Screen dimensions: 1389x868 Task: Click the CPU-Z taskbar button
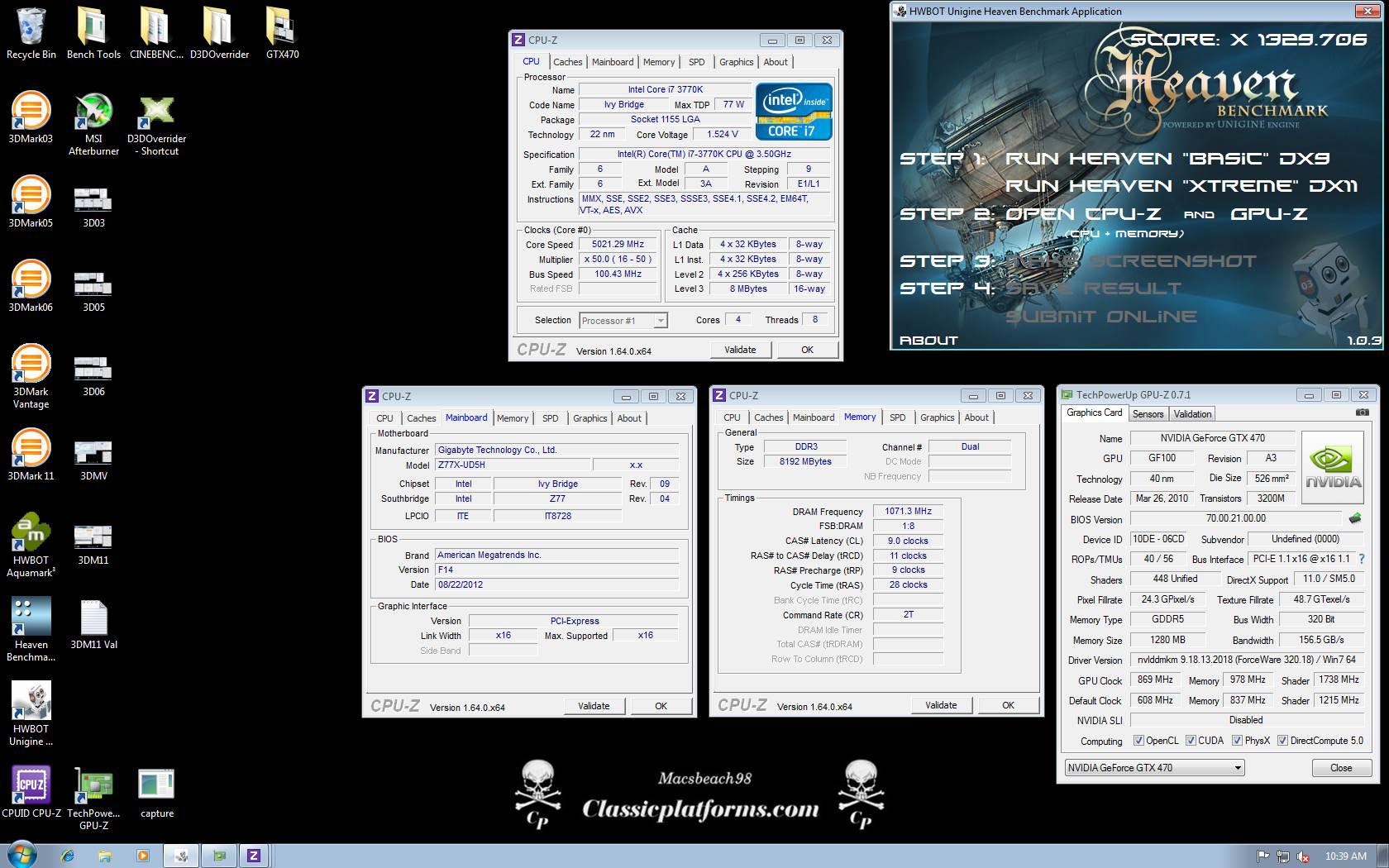point(254,856)
